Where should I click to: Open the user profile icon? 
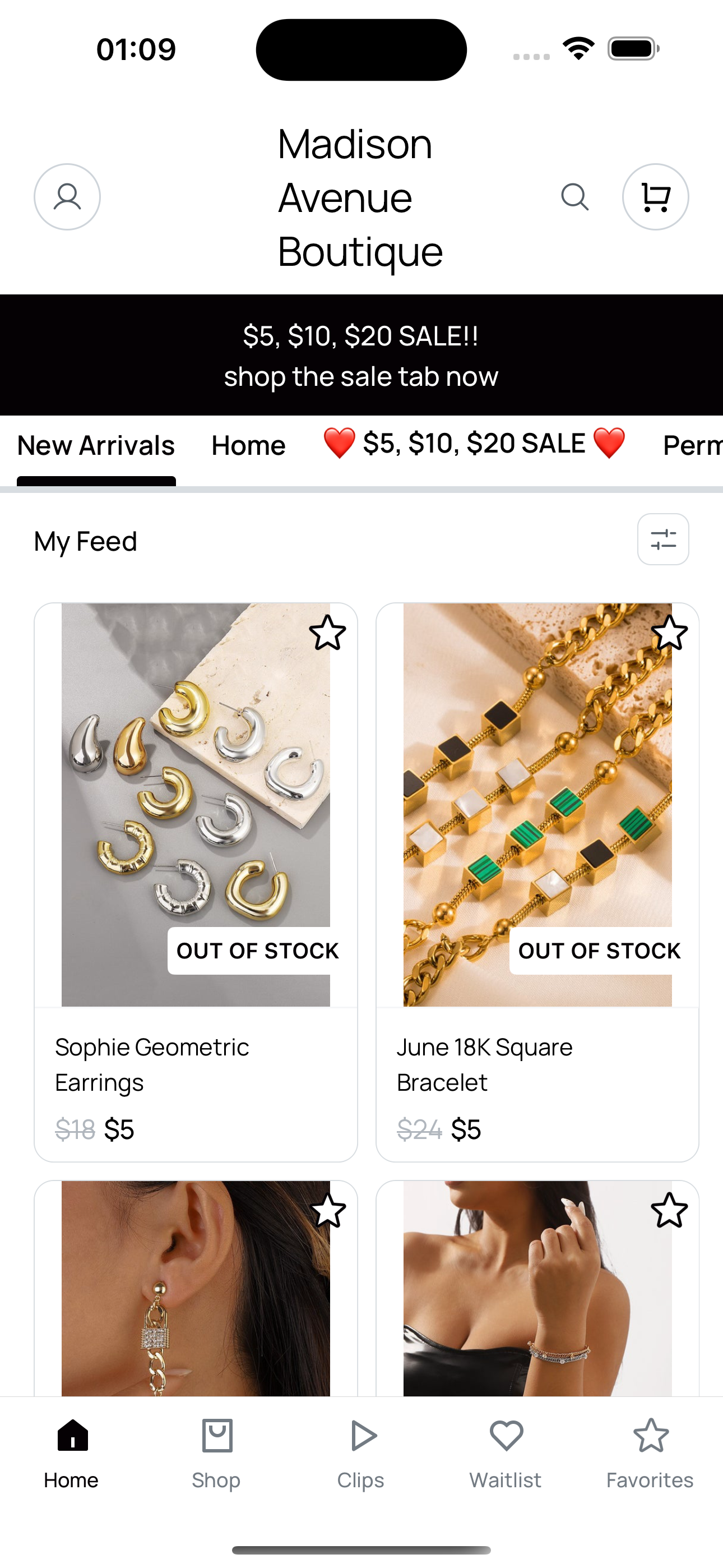click(67, 197)
